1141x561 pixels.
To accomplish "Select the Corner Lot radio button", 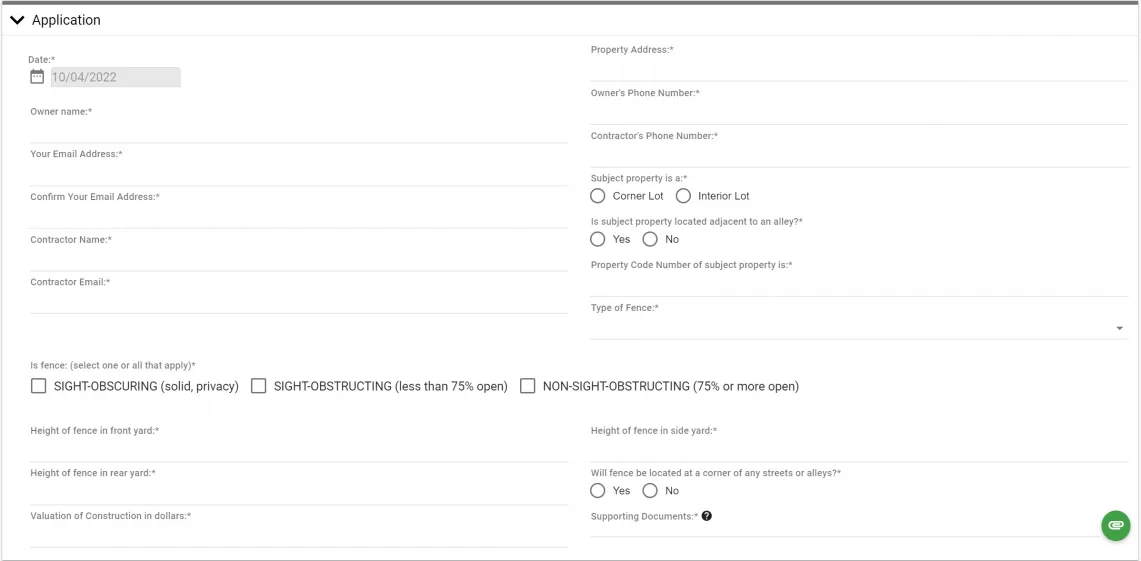I will (598, 196).
